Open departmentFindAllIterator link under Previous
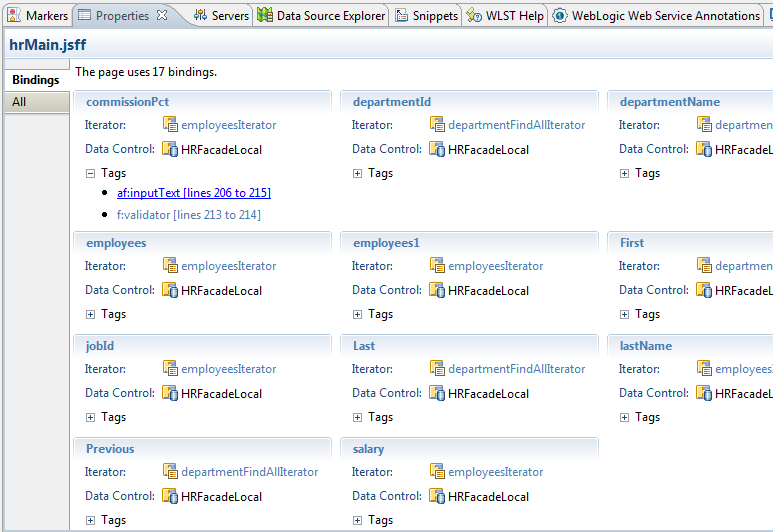Image resolution: width=773 pixels, height=532 pixels. 250,472
